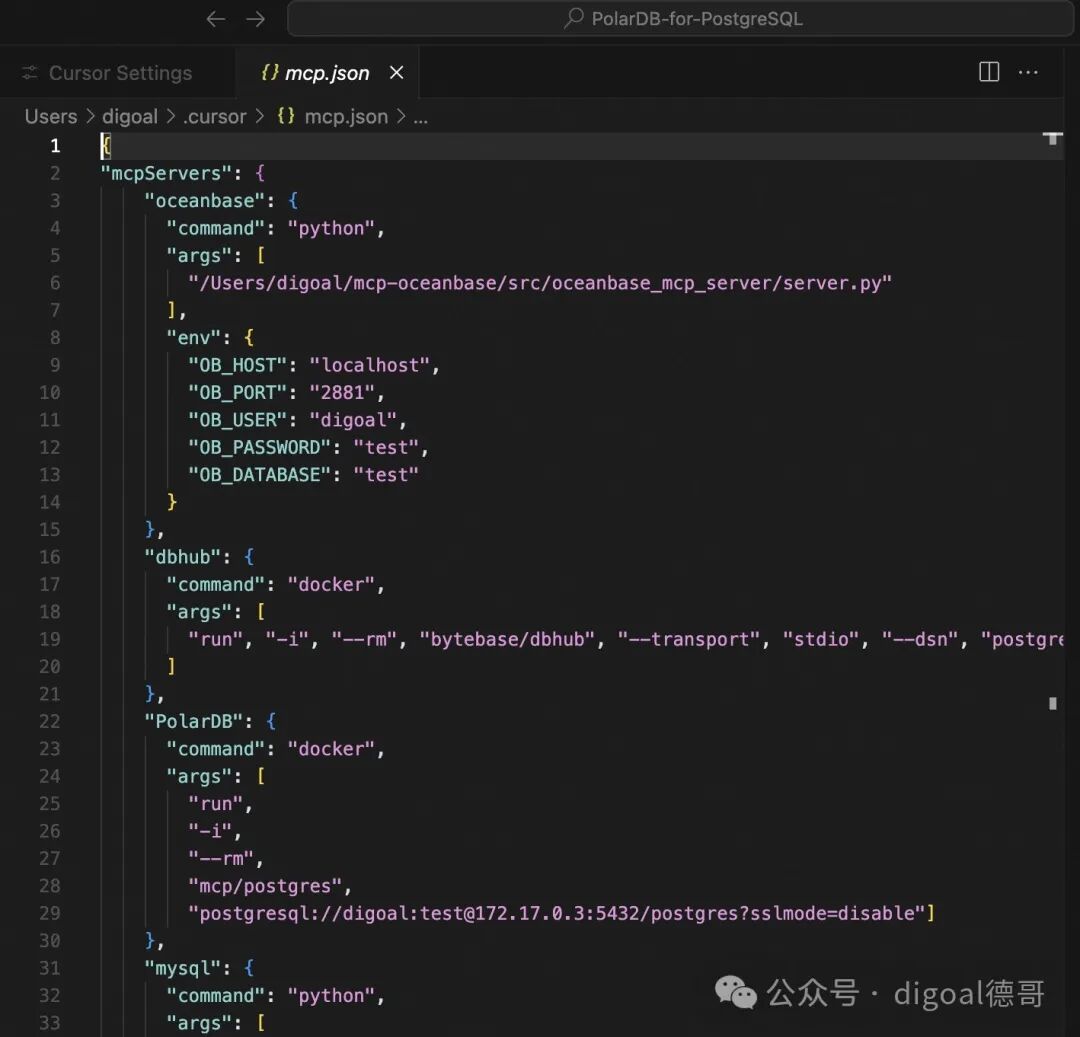Click the "mcp/postgres" argument string
The height and width of the screenshot is (1037, 1080).
click(x=265, y=886)
